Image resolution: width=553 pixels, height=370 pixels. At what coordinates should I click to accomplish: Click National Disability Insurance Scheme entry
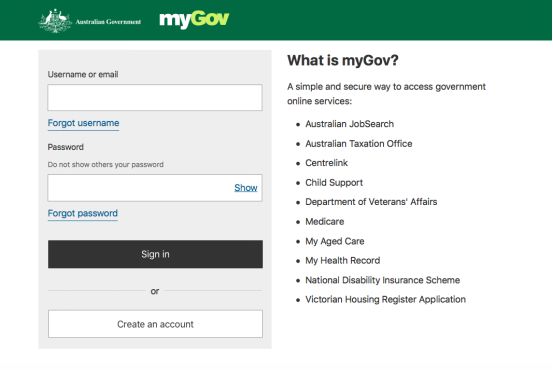tap(382, 280)
